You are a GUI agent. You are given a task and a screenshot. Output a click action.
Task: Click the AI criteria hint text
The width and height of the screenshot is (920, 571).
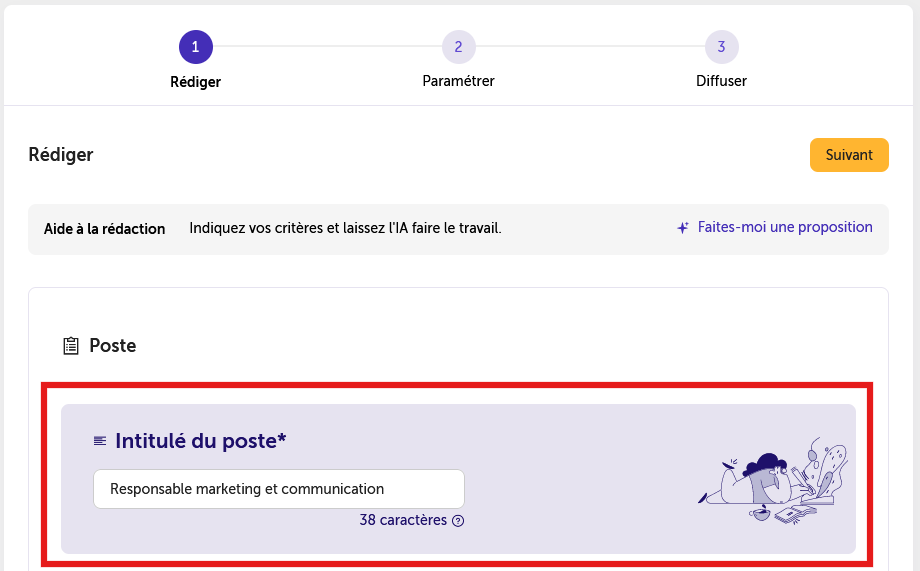pos(345,228)
